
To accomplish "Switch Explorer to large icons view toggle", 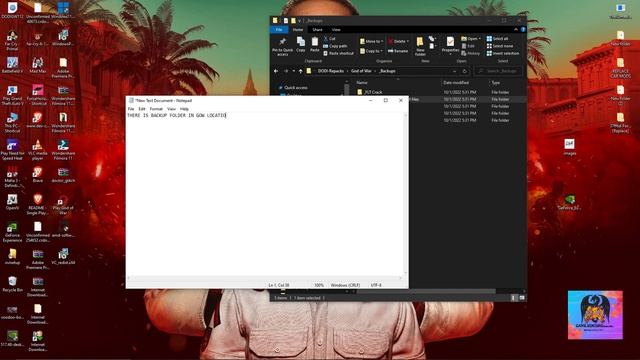I will click(x=522, y=298).
